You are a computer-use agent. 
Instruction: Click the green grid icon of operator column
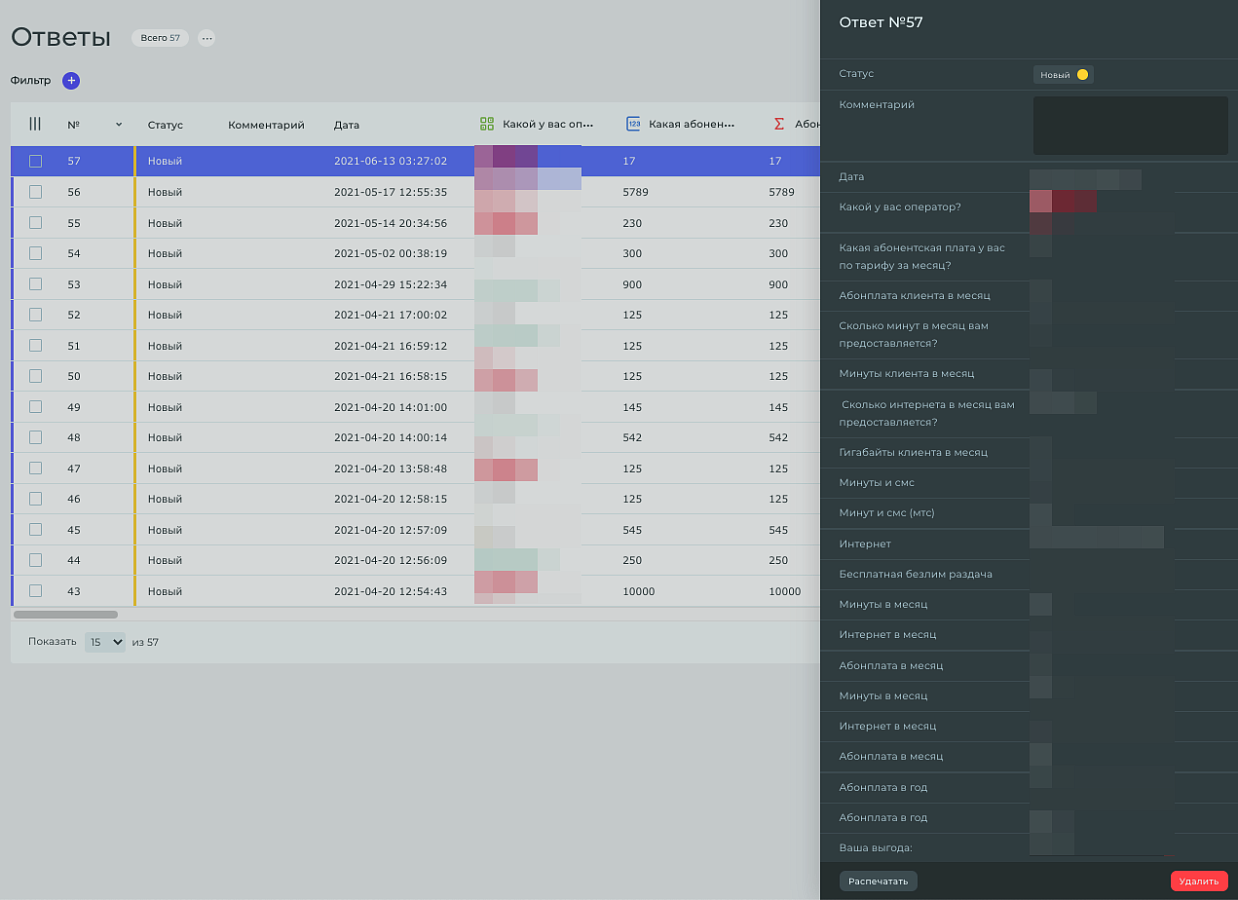(x=487, y=124)
